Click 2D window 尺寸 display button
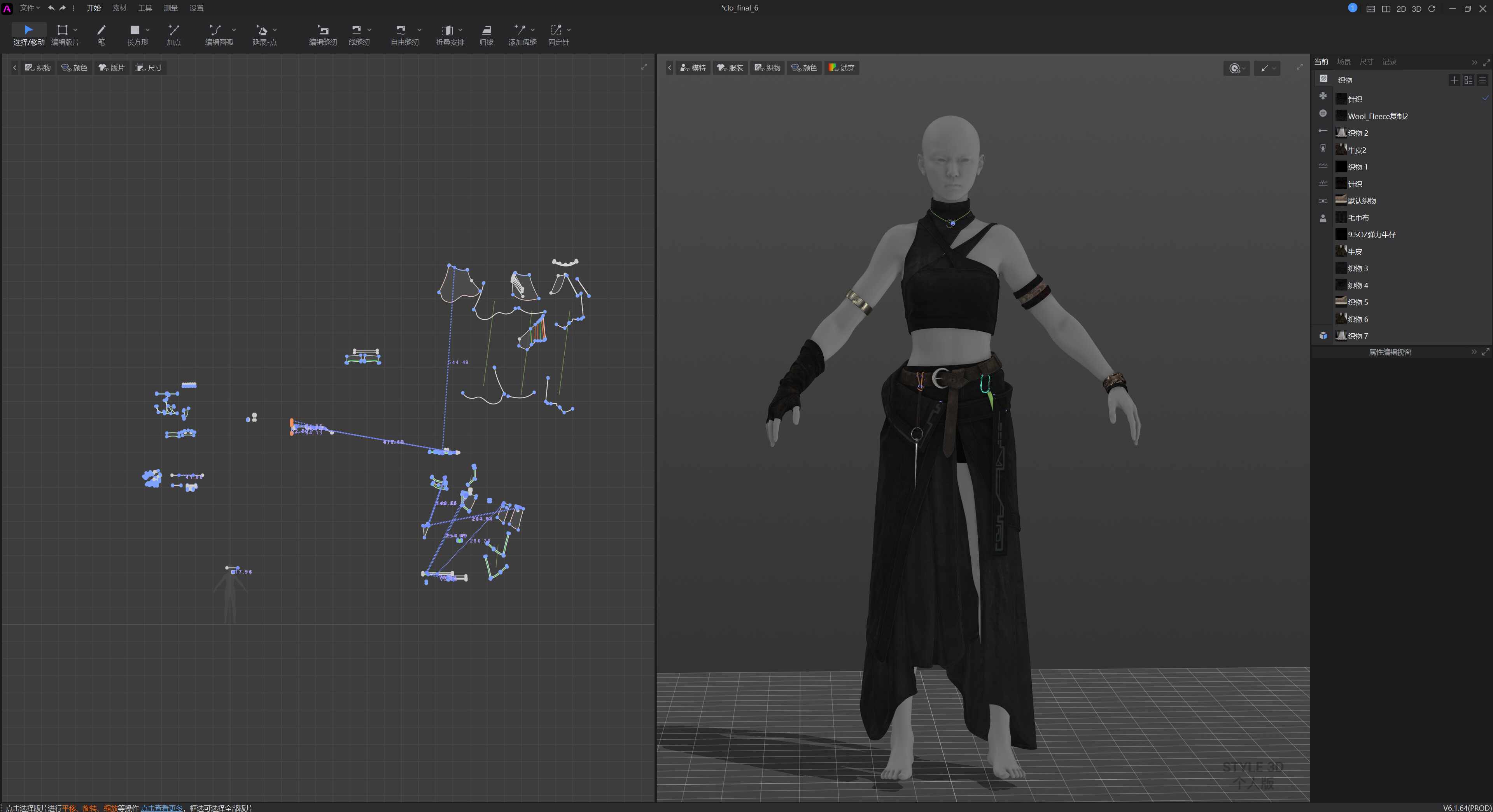This screenshot has width=1493, height=812. 149,68
